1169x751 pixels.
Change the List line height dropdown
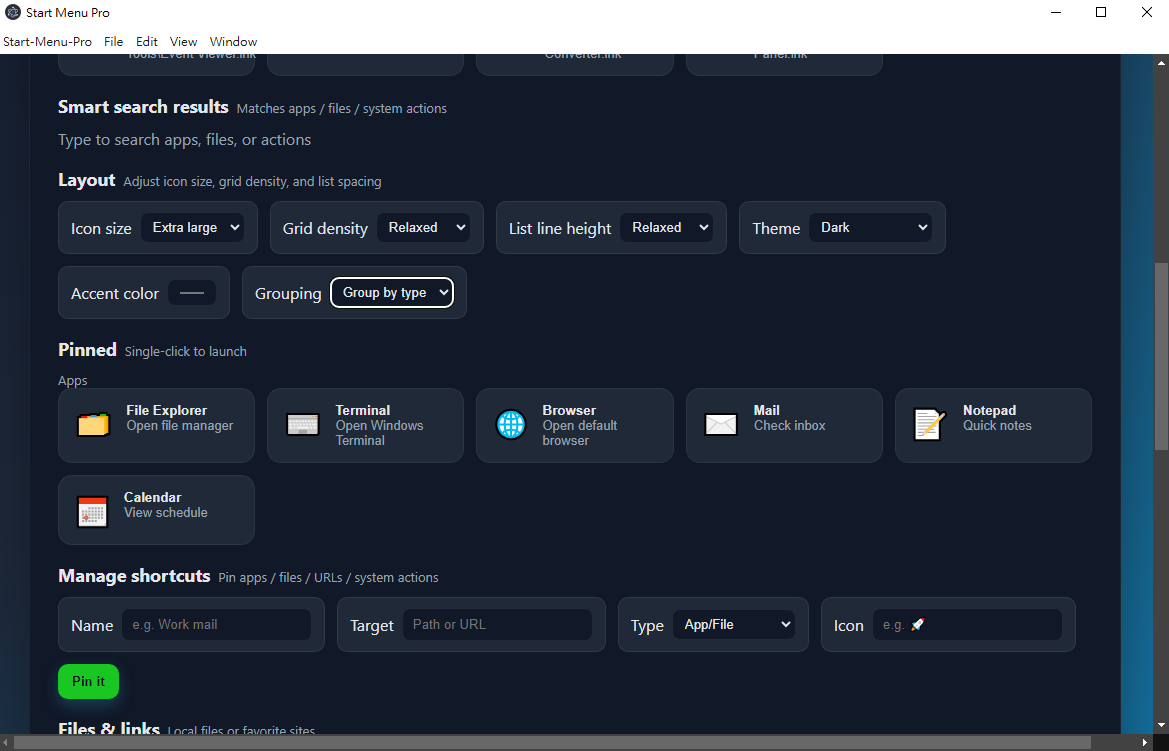click(x=666, y=228)
